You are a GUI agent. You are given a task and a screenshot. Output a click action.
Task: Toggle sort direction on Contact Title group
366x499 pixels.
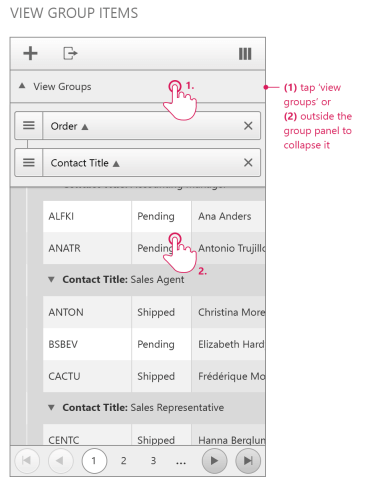tap(116, 164)
